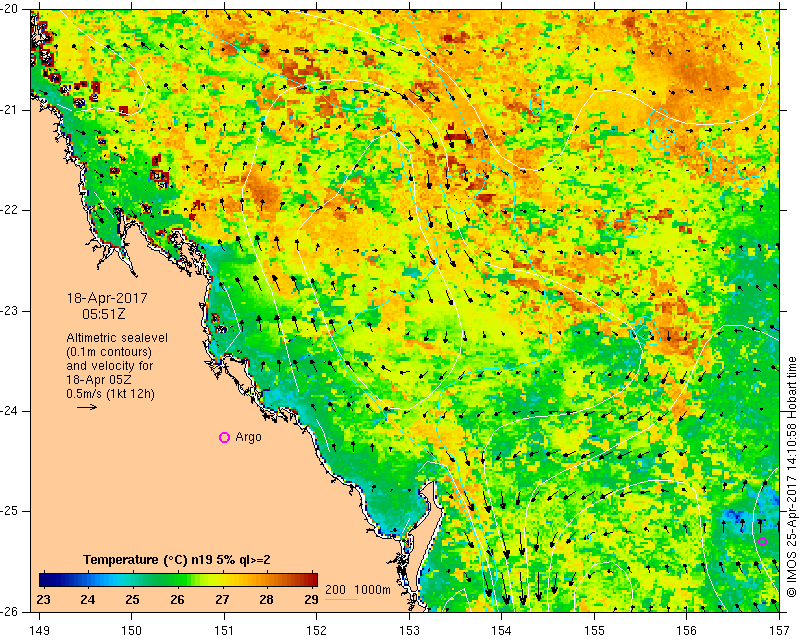This screenshot has height=640, width=800.
Task: Click the temperature color bar
Action: tap(178, 580)
